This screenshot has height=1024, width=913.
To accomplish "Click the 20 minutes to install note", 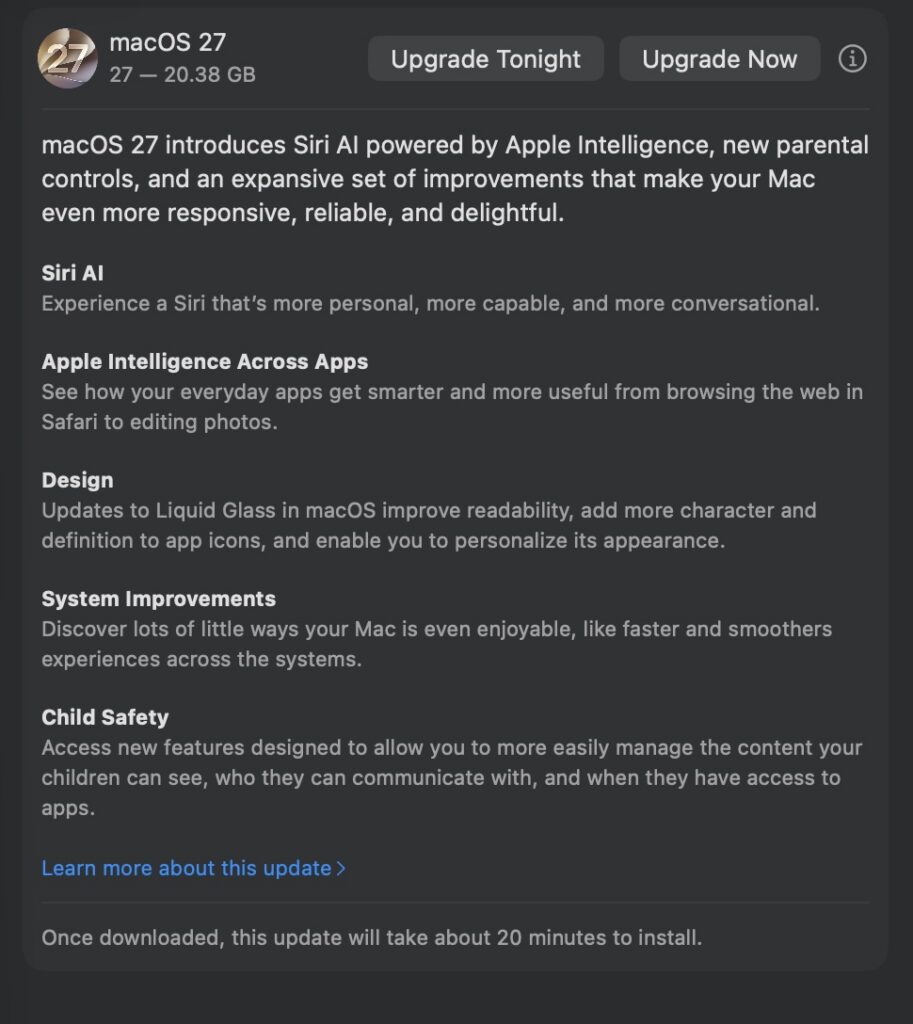I will pos(372,938).
